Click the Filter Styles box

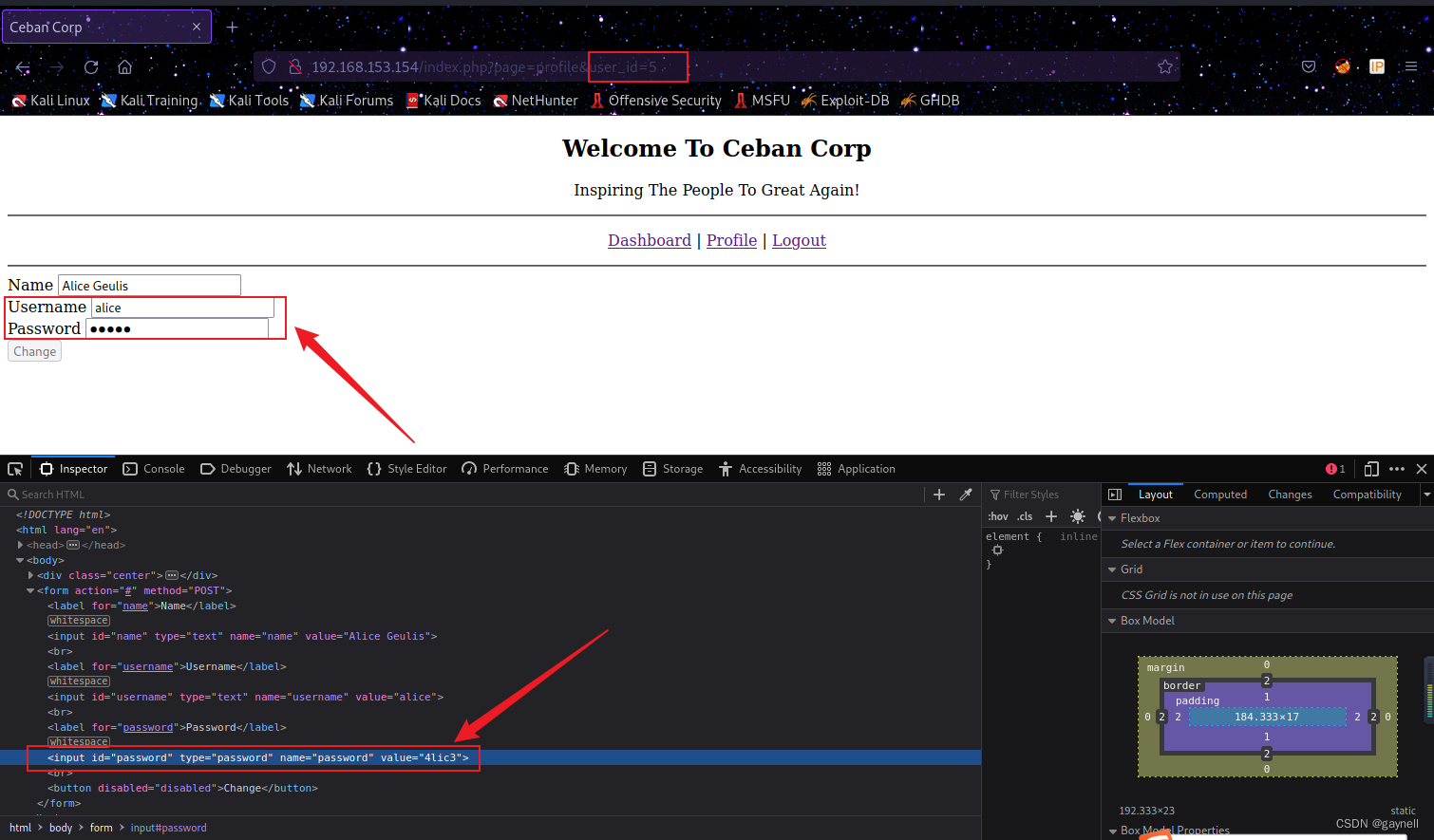pos(1042,495)
